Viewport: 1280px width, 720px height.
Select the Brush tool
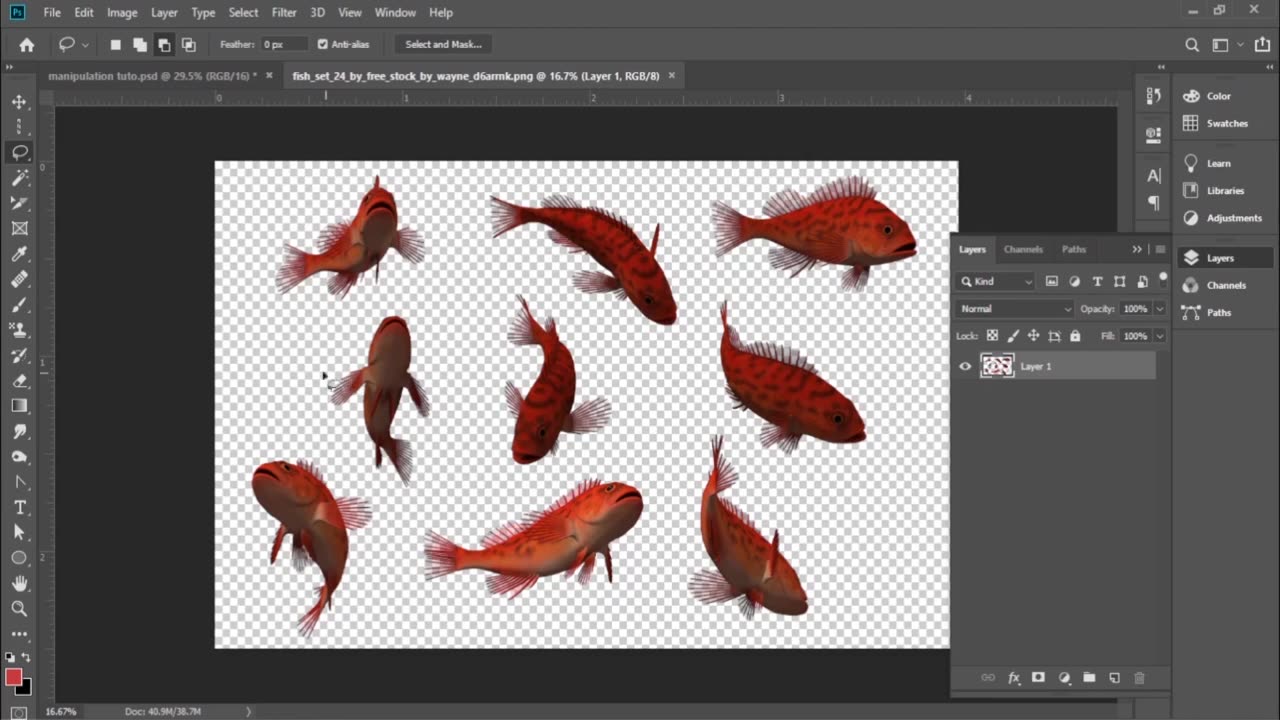pos(19,305)
